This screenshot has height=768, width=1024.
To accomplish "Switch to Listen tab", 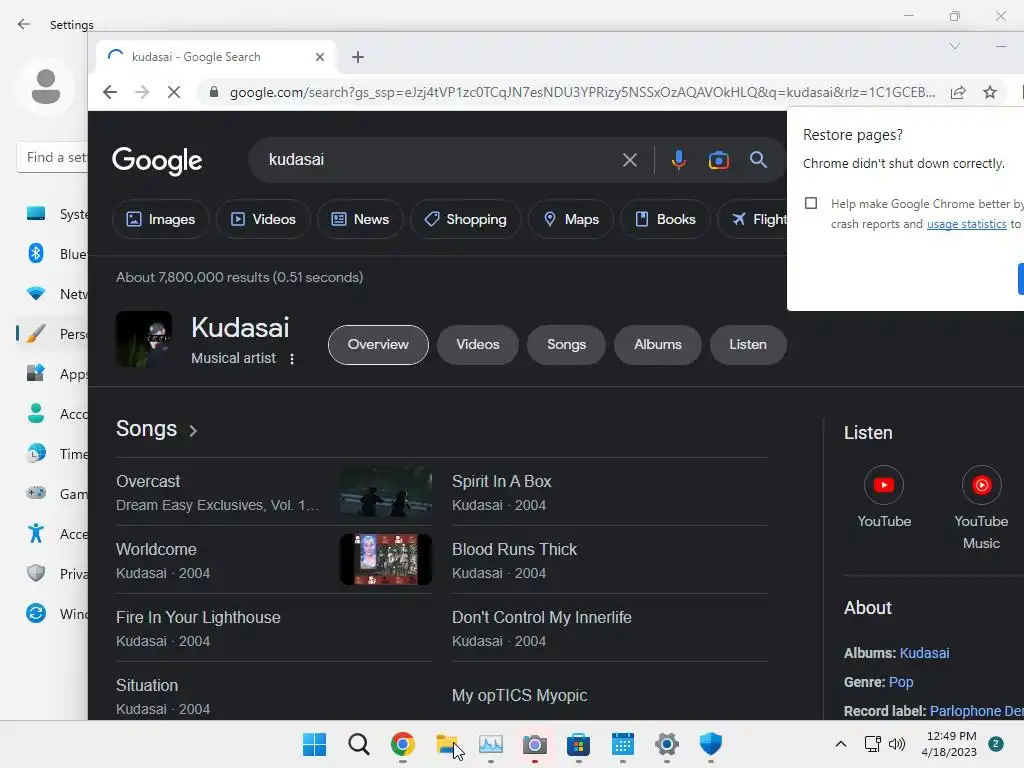I will coord(748,345).
